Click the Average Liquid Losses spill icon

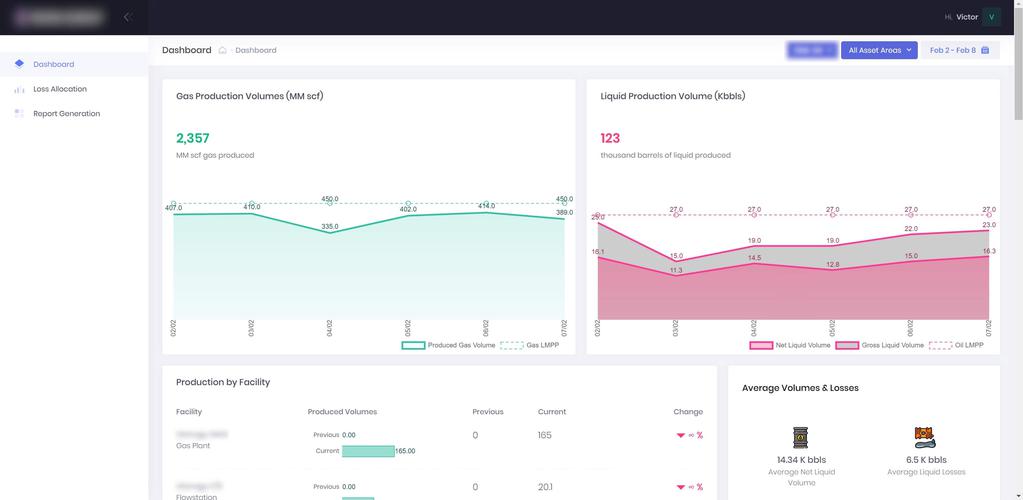[924, 437]
